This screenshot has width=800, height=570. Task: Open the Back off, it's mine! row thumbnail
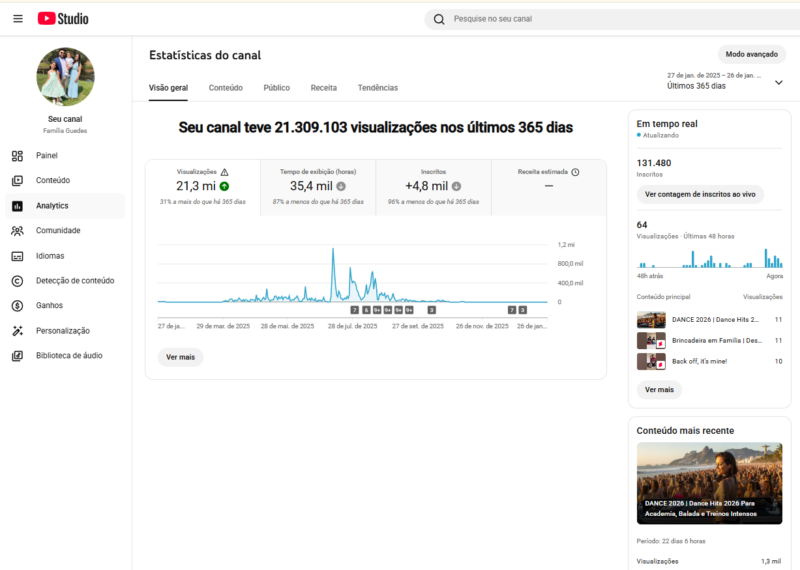coord(651,361)
